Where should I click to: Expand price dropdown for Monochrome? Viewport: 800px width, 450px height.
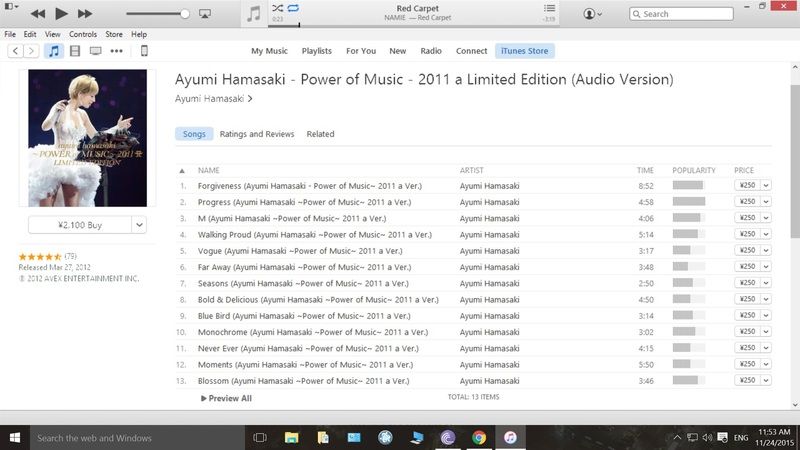click(x=766, y=332)
